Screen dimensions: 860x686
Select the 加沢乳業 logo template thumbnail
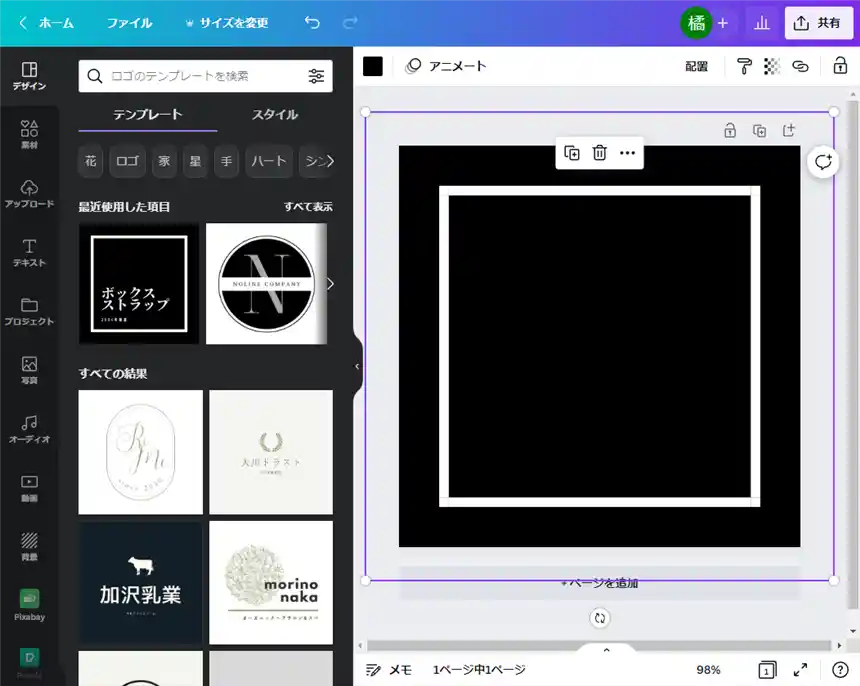[x=141, y=582]
